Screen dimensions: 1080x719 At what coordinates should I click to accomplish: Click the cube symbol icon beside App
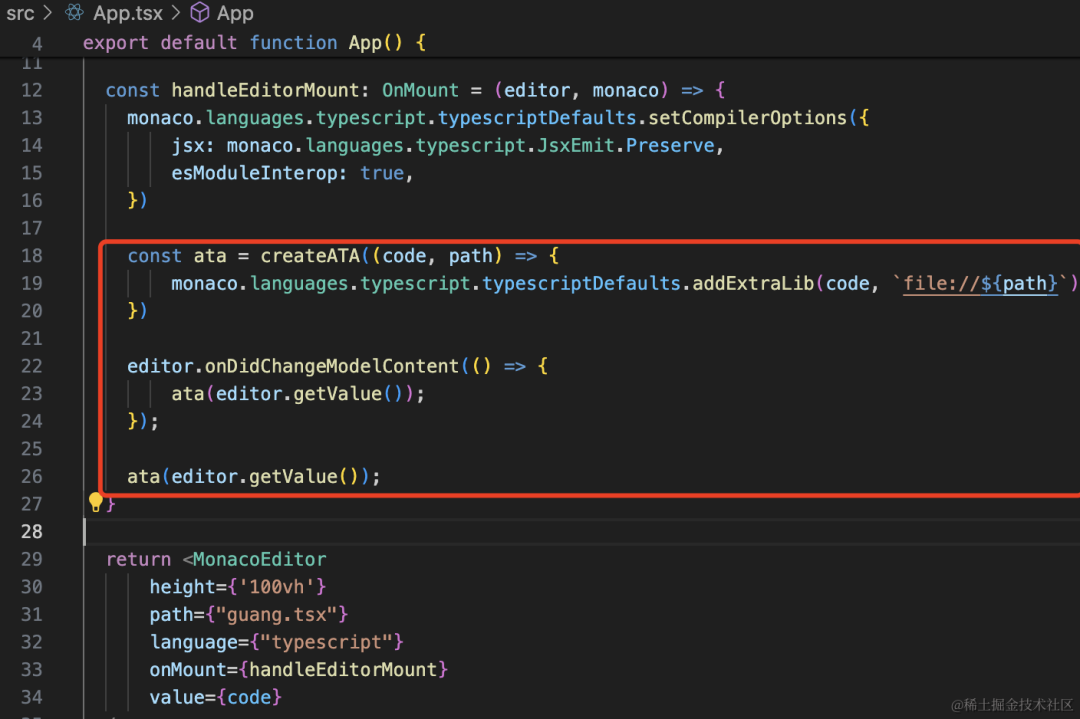[x=200, y=12]
